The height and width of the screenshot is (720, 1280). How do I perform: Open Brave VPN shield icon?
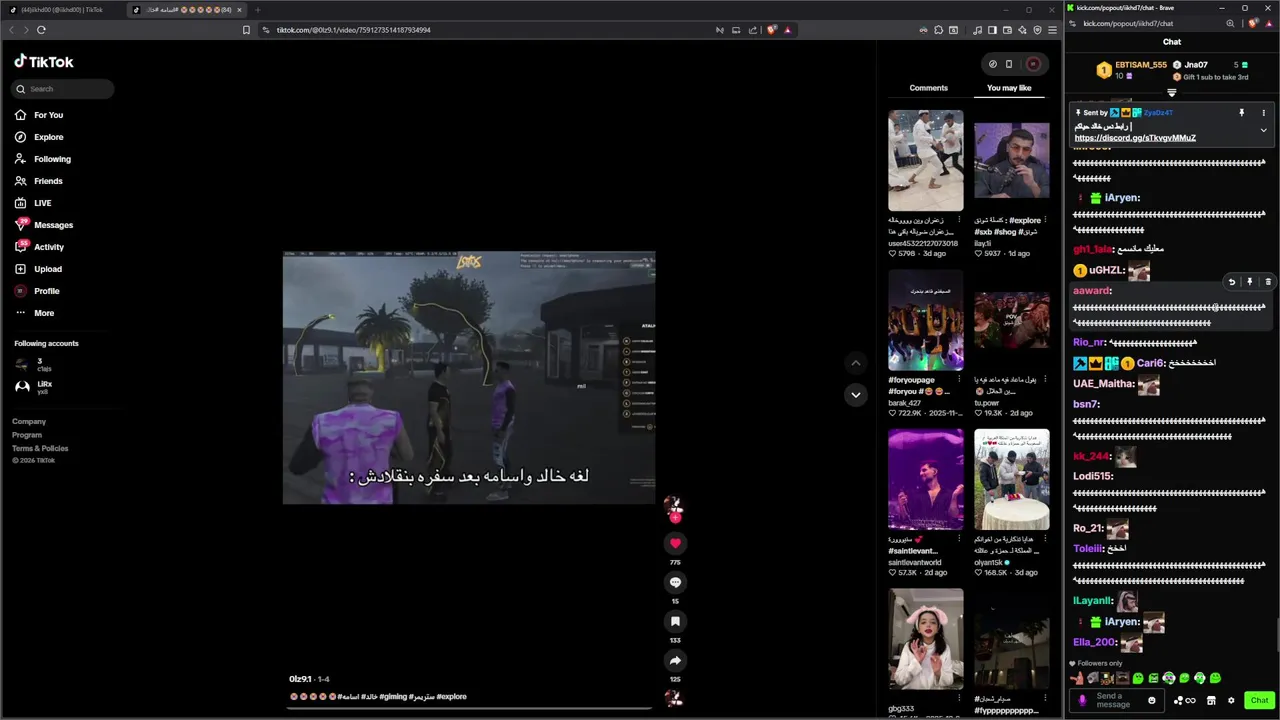click(x=1038, y=30)
